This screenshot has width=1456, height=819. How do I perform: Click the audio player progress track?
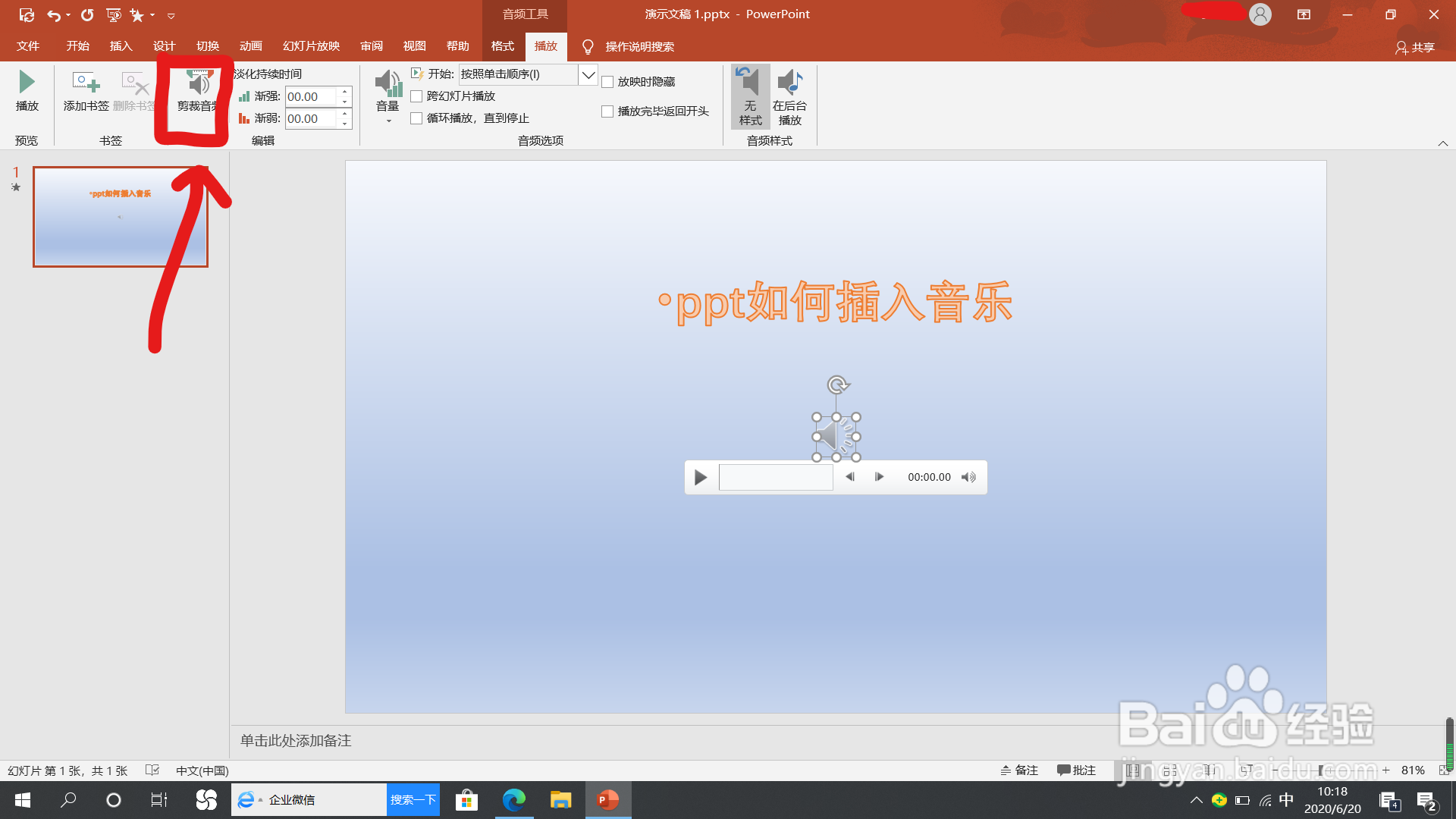tap(775, 477)
